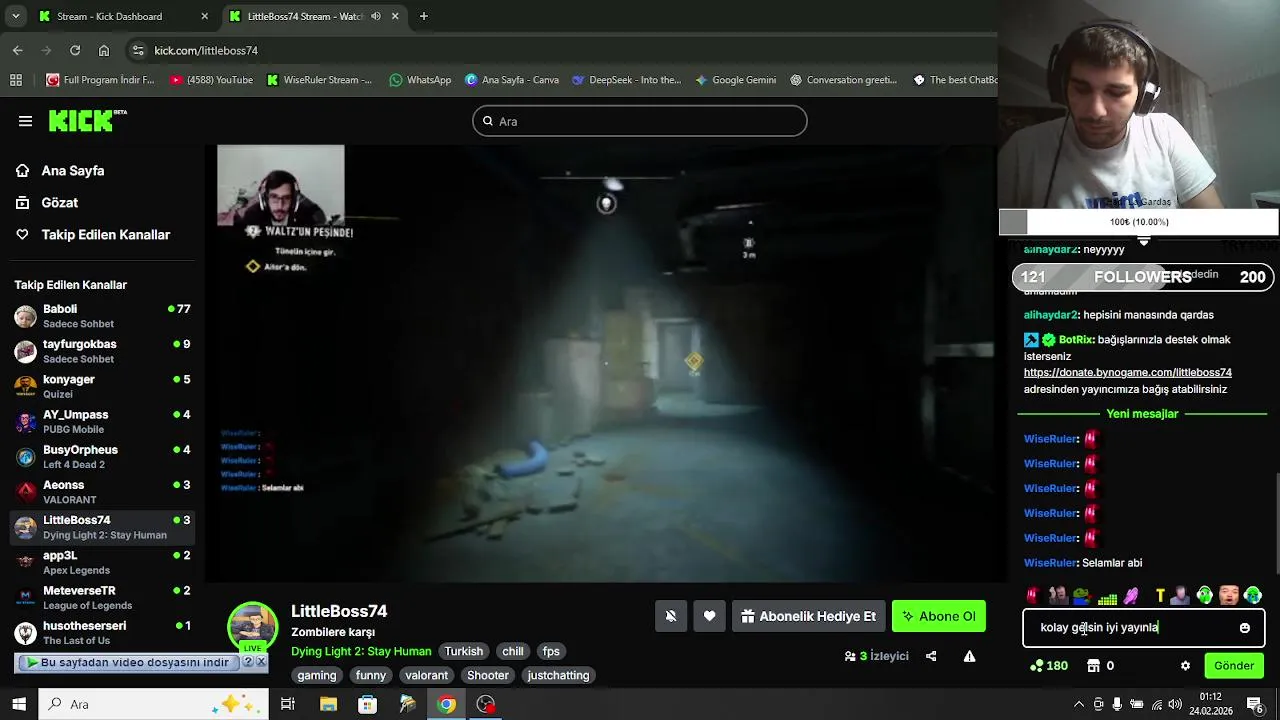Click the chat message input field
The width and height of the screenshot is (1280, 720).
(1143, 628)
